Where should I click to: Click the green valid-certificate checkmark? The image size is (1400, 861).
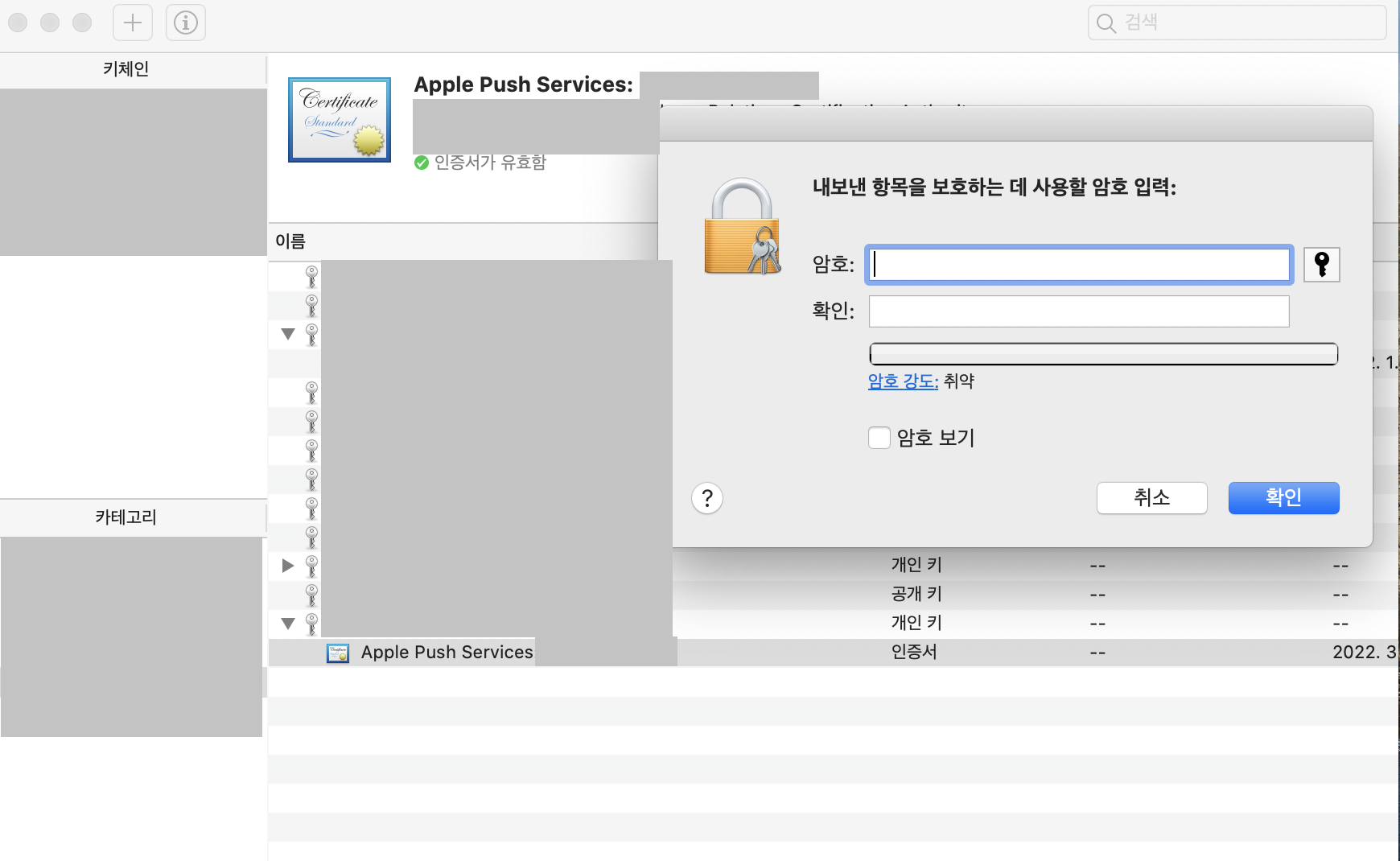[x=422, y=163]
